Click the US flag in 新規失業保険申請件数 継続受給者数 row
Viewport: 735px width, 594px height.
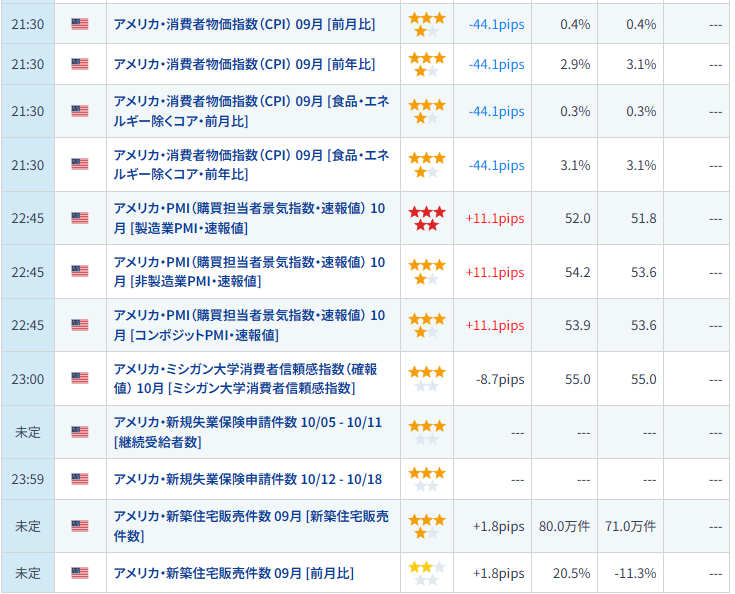click(x=80, y=432)
